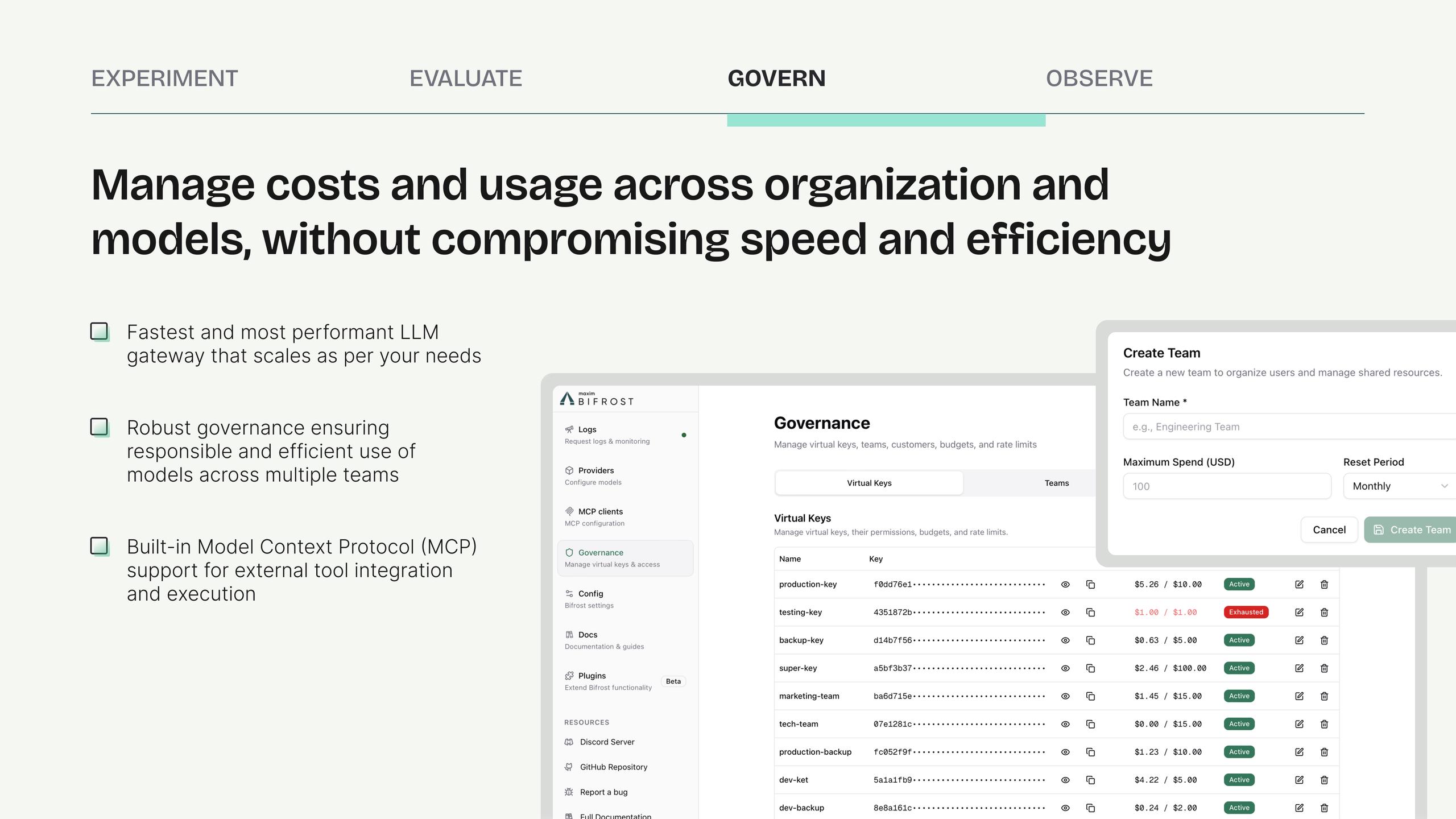Delete the backup-key entry
Image resolution: width=1456 pixels, height=819 pixels.
pyautogui.click(x=1324, y=640)
